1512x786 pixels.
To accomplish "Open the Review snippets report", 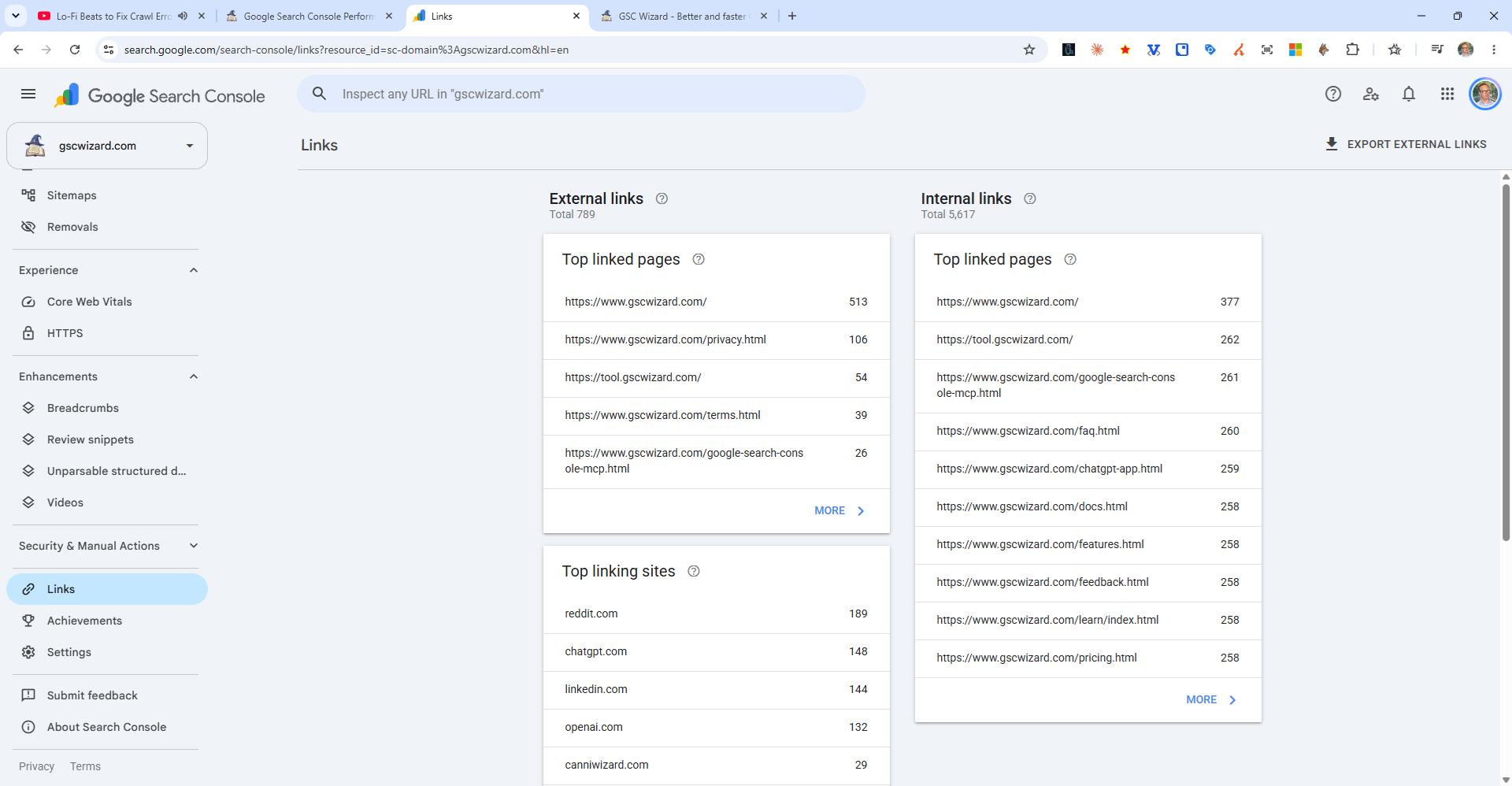I will (x=107, y=439).
